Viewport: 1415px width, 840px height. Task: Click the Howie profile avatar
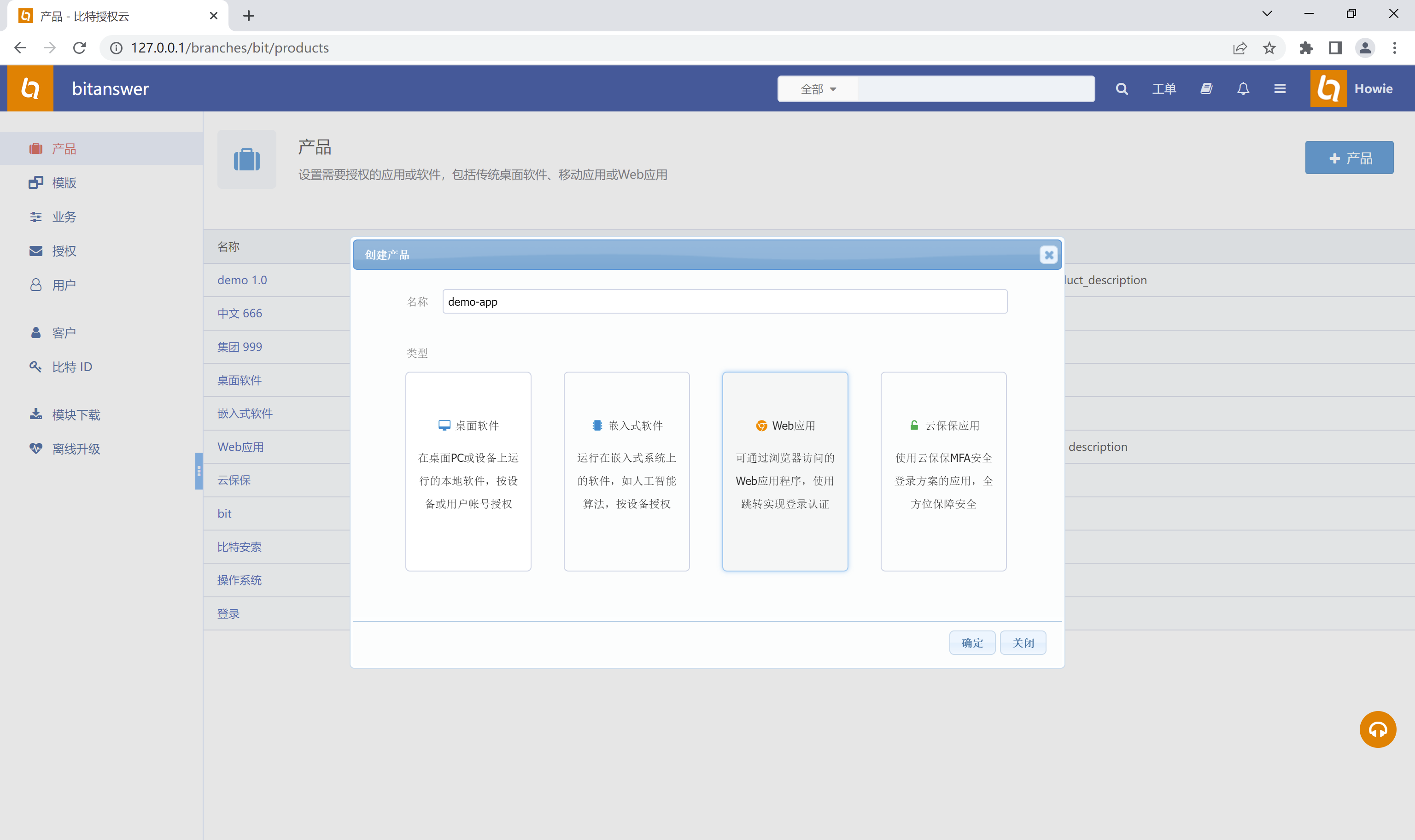click(1328, 88)
